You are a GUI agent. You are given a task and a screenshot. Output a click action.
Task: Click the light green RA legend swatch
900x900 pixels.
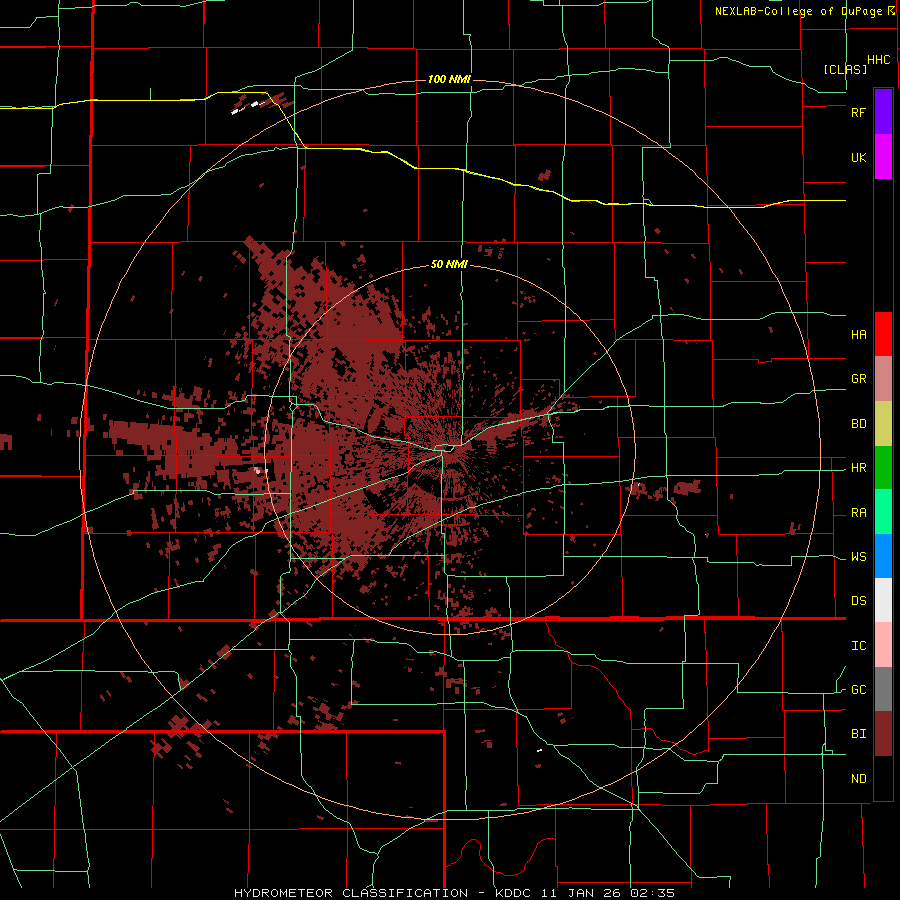pyautogui.click(x=883, y=512)
